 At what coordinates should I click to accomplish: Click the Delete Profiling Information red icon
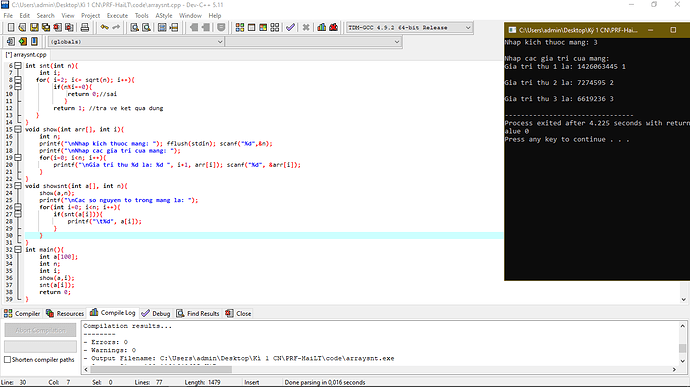click(334, 27)
